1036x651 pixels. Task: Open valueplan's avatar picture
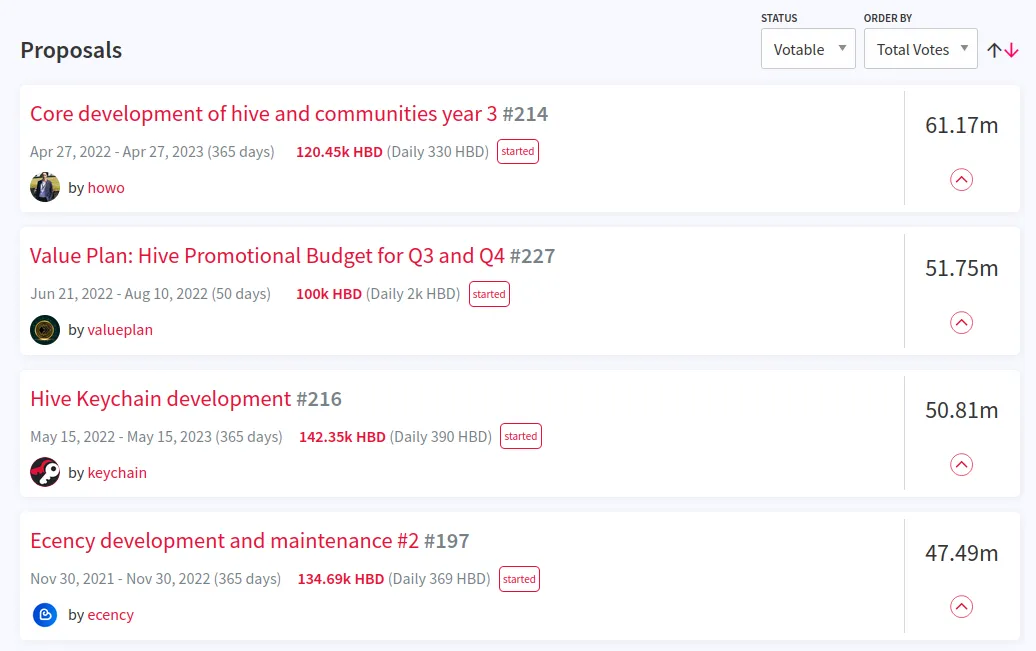point(45,330)
